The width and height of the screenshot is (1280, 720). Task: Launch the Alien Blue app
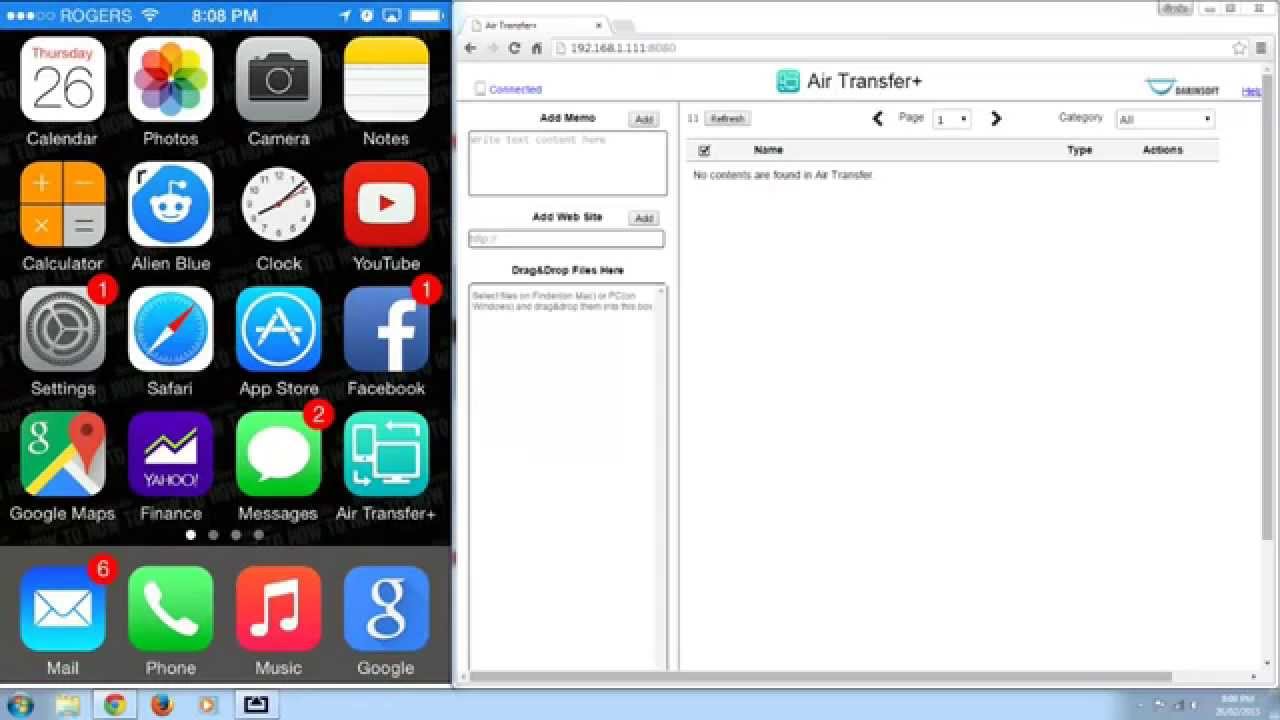tap(170, 204)
